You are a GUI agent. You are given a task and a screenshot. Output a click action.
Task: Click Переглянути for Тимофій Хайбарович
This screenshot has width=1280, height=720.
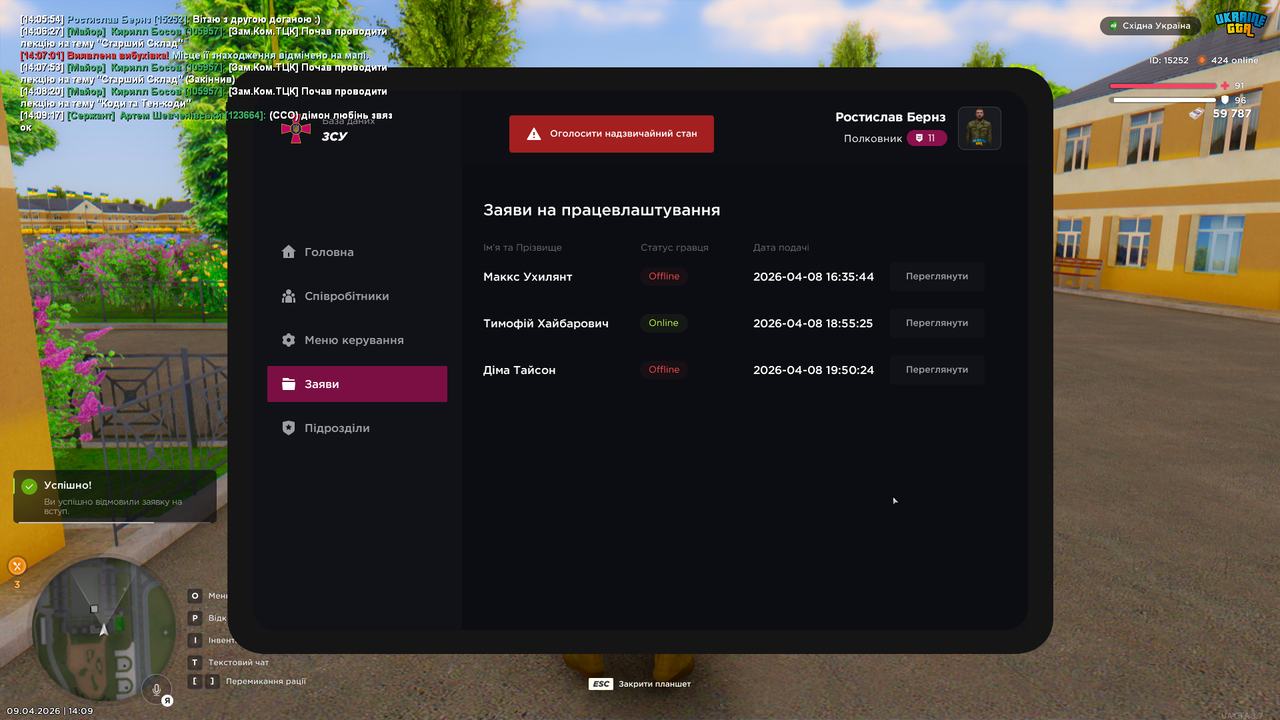[x=937, y=323]
